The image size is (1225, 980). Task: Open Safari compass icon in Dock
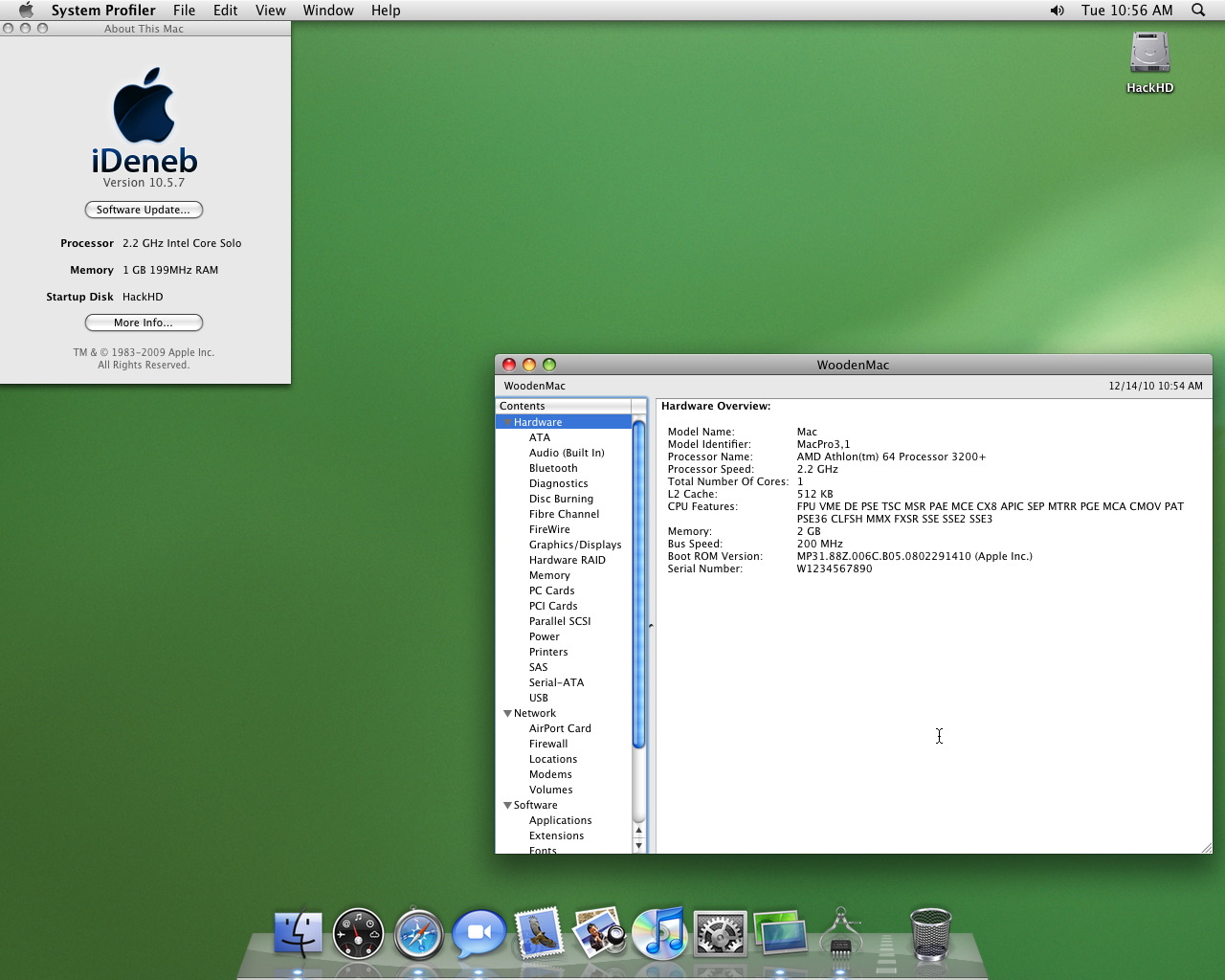point(419,934)
